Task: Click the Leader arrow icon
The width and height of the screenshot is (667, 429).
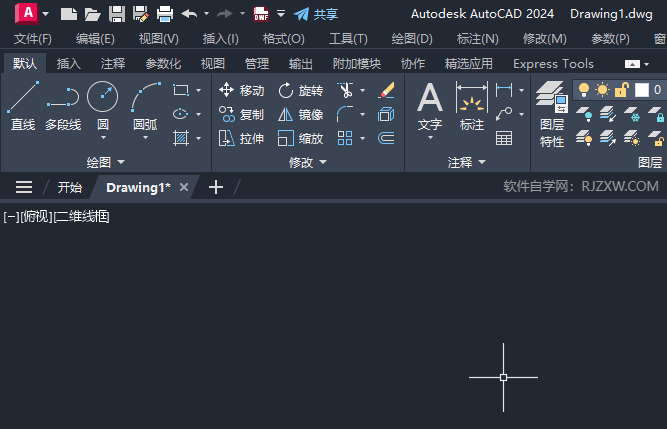Action: click(x=504, y=114)
